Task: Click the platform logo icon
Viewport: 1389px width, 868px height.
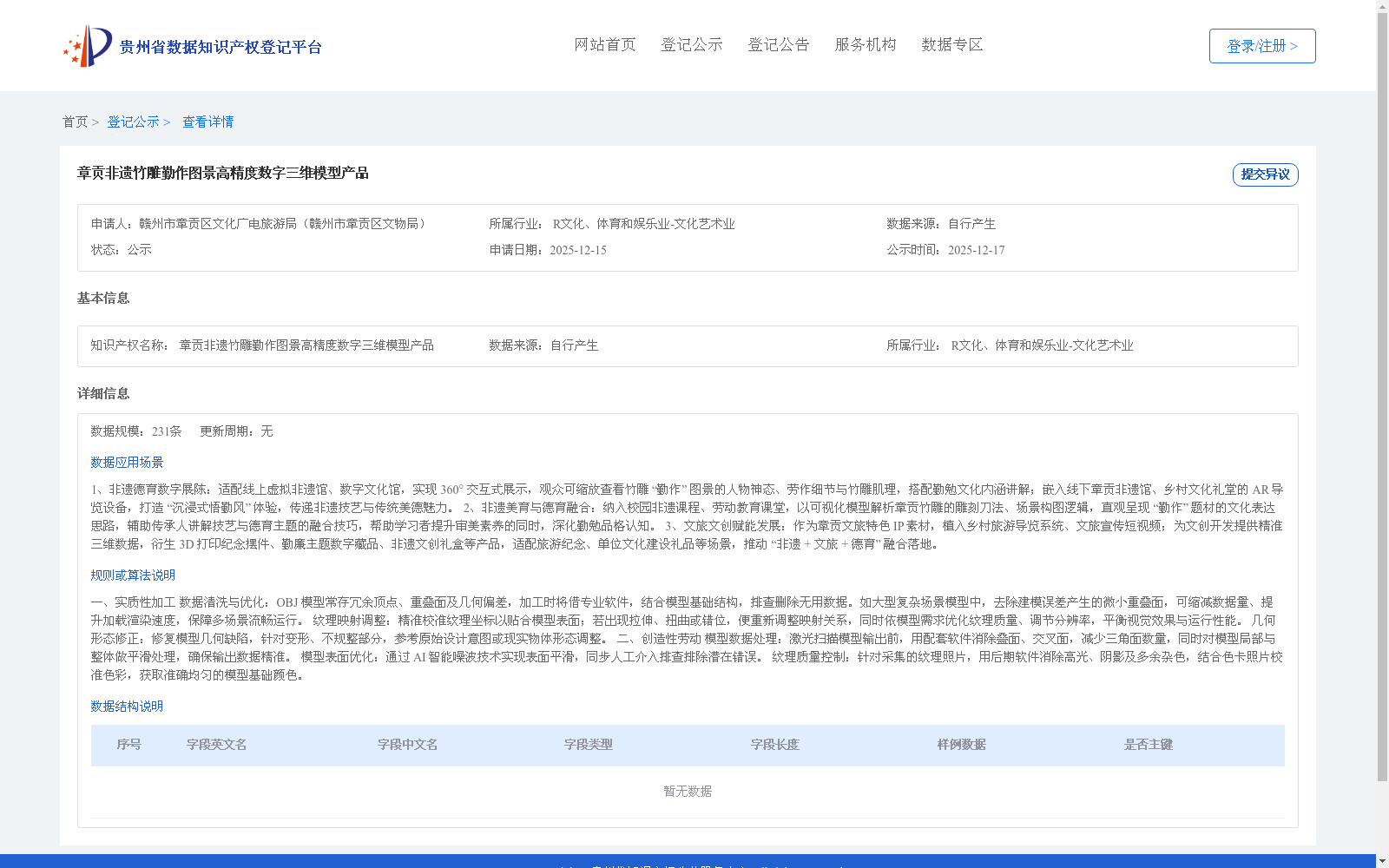Action: tap(88, 46)
